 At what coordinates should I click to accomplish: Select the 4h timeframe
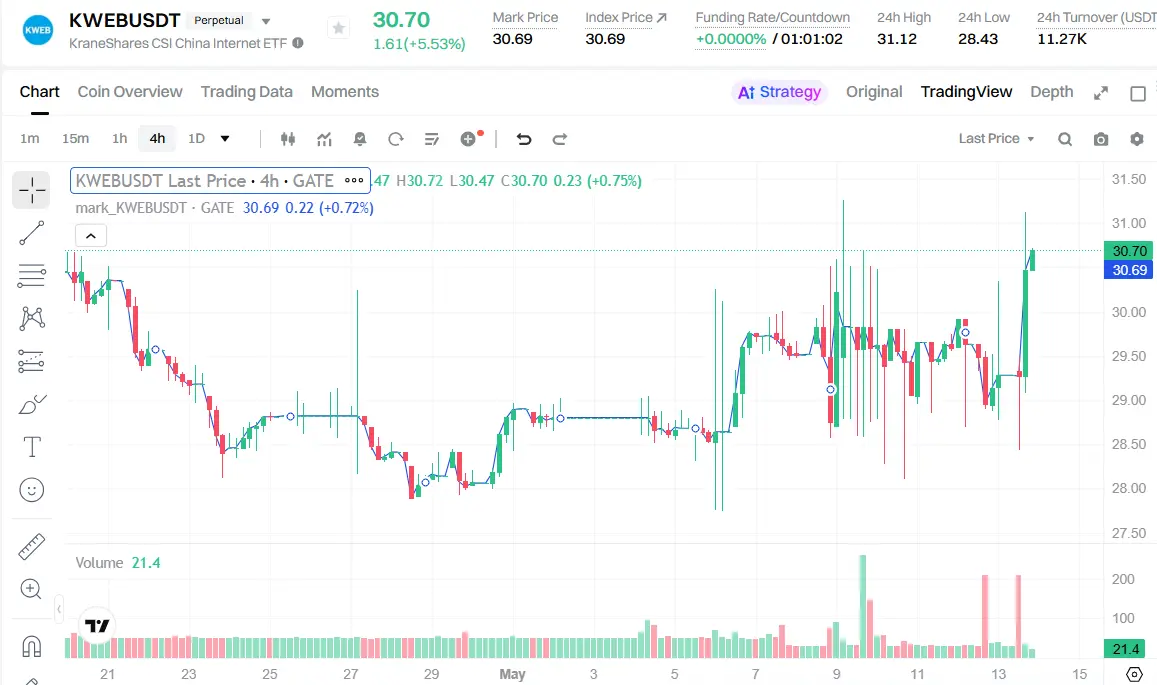(x=157, y=139)
